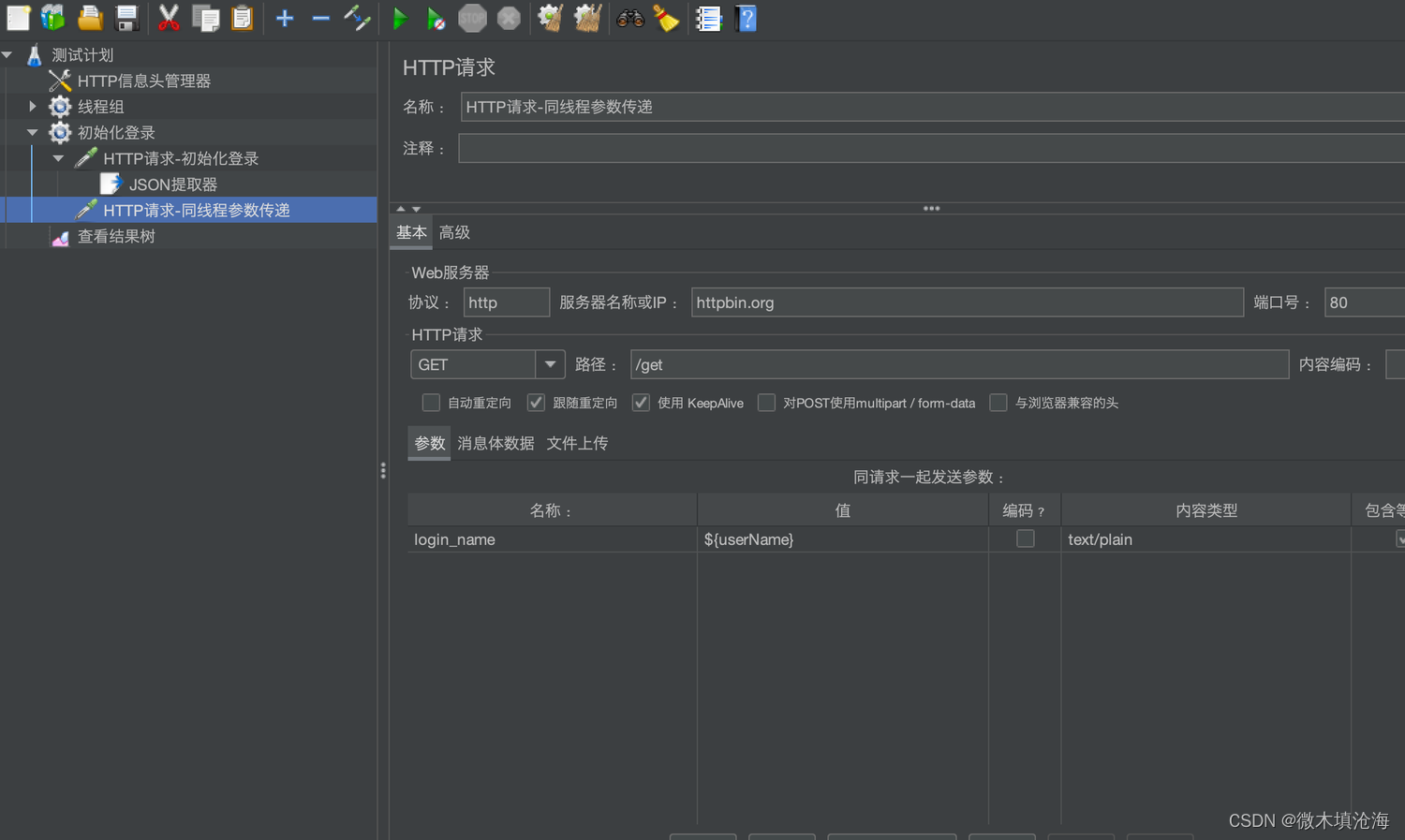Image resolution: width=1405 pixels, height=840 pixels.
Task: Open the 消息体数据 tab
Action: (x=495, y=443)
